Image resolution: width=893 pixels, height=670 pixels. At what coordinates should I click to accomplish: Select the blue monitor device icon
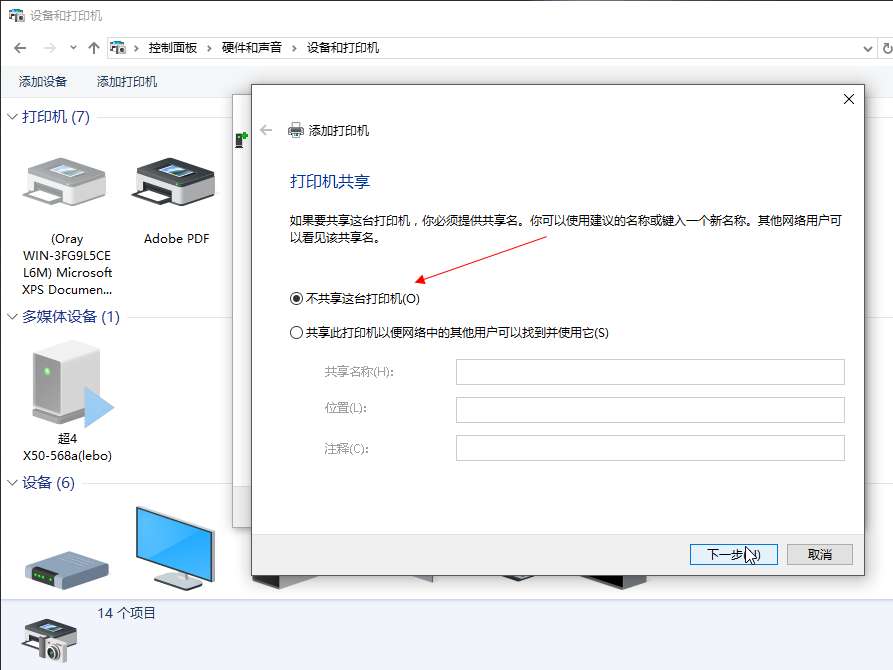[175, 548]
